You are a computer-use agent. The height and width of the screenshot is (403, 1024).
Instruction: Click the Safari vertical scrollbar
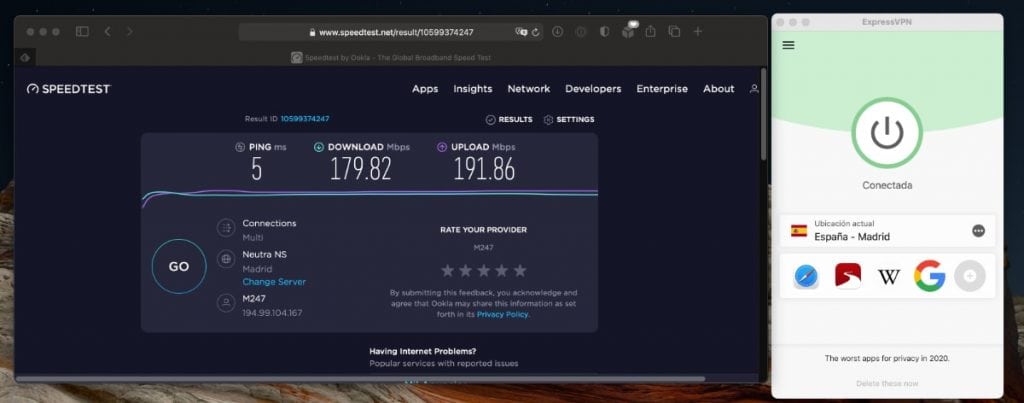763,114
